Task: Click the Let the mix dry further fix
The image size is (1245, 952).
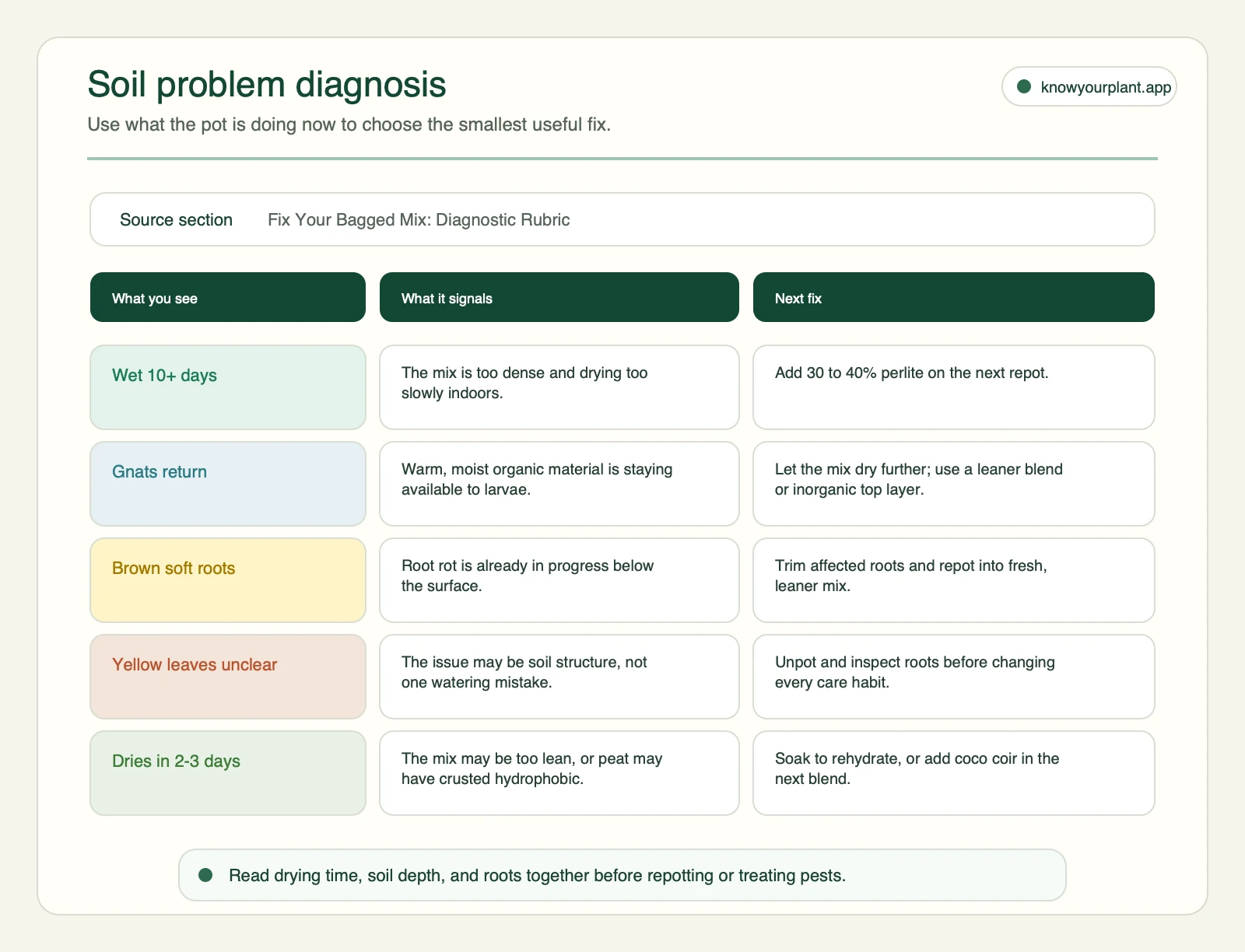Action: 954,484
